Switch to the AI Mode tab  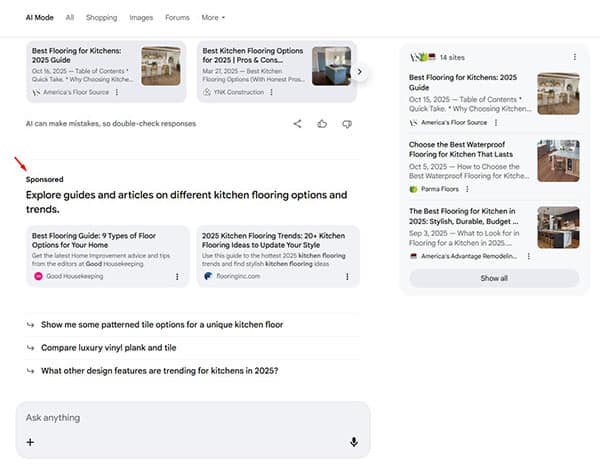coord(40,18)
